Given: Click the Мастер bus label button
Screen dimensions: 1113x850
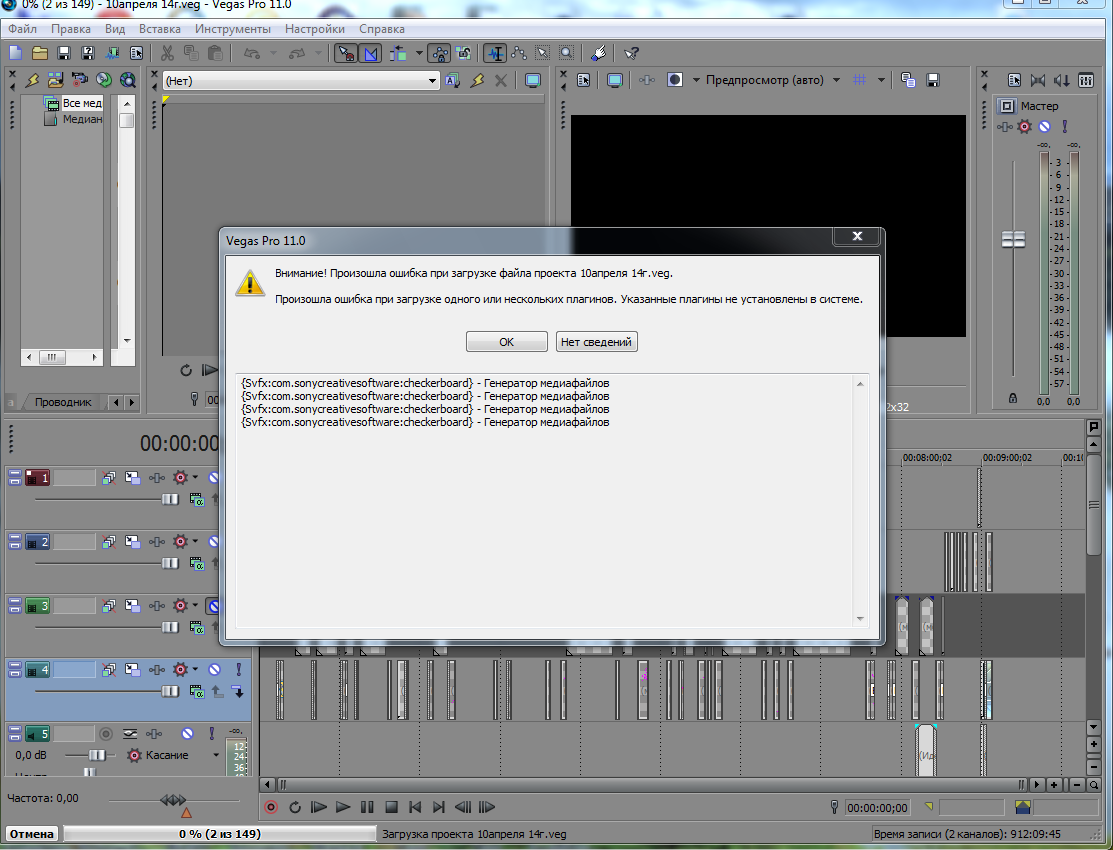Looking at the screenshot, I should (x=1007, y=106).
